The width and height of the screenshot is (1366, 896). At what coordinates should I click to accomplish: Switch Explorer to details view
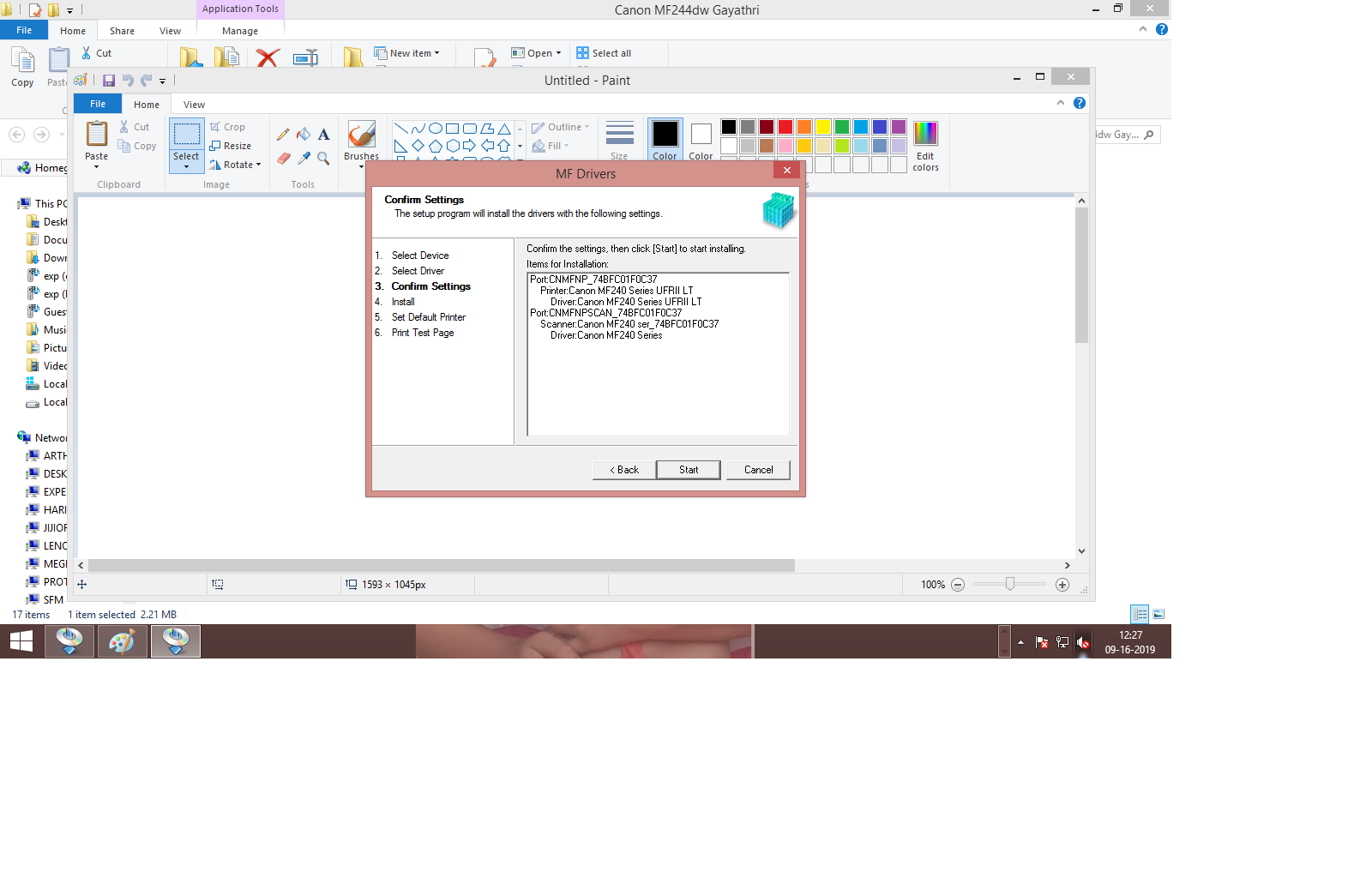[x=1140, y=614]
